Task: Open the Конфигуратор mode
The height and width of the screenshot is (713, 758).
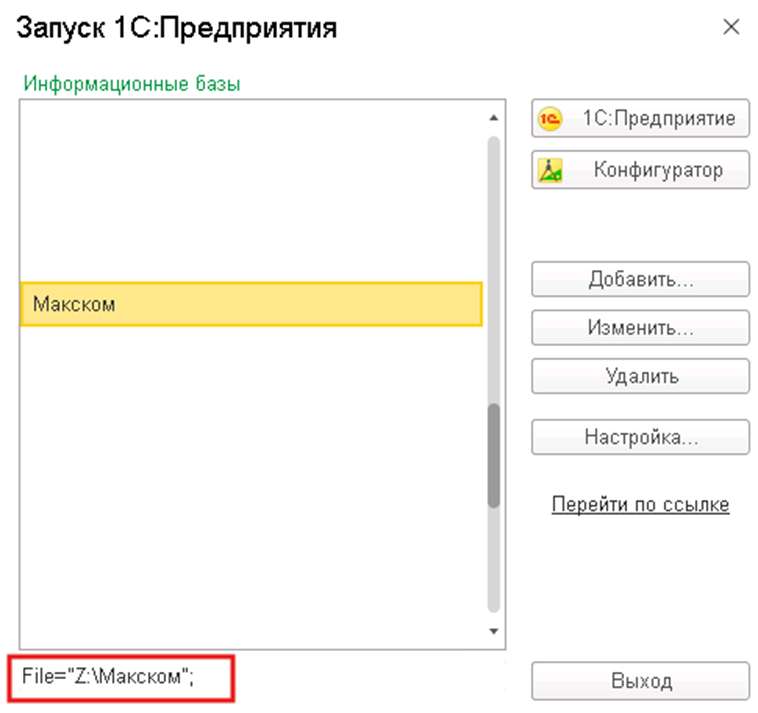Action: (x=640, y=170)
